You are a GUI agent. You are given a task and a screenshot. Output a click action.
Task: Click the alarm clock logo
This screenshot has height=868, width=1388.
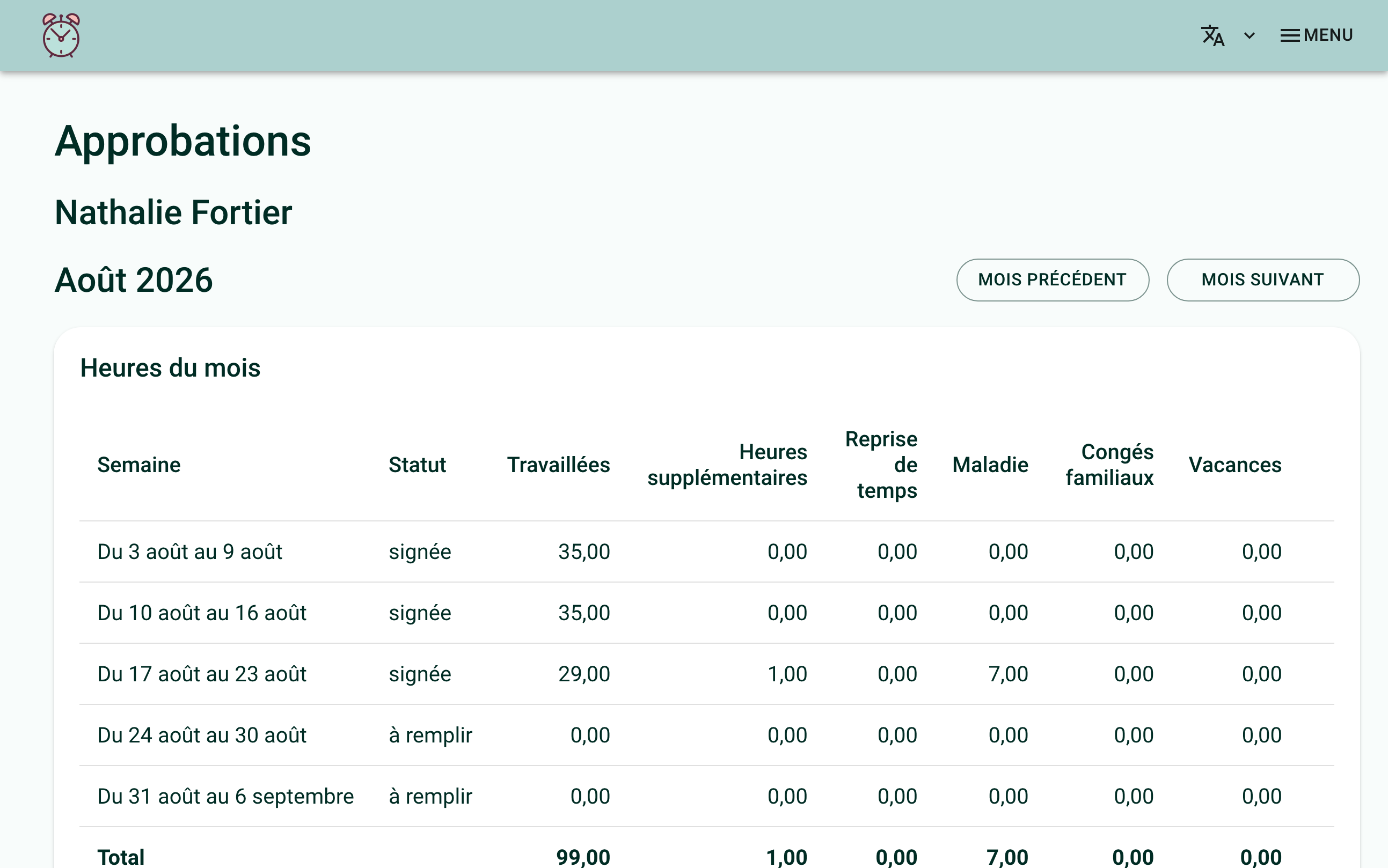click(61, 35)
